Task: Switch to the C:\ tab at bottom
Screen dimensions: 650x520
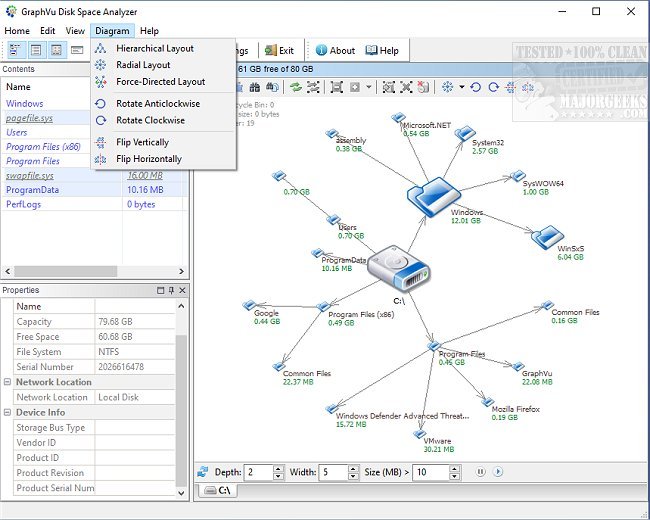Action: click(218, 491)
